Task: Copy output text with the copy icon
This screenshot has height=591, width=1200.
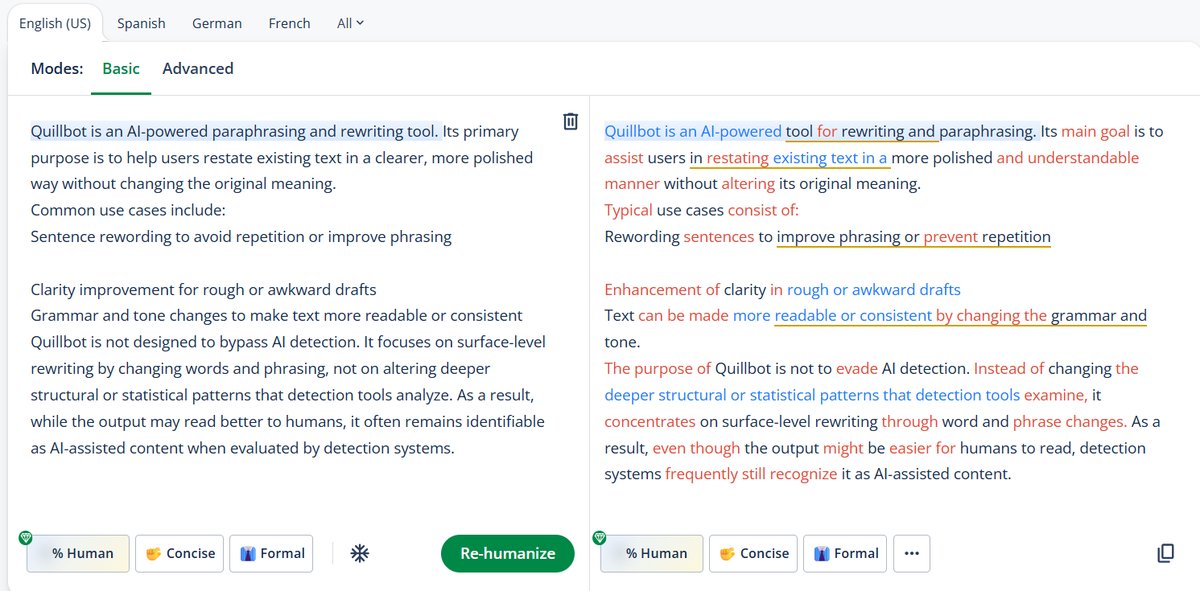Action: pyautogui.click(x=1165, y=553)
